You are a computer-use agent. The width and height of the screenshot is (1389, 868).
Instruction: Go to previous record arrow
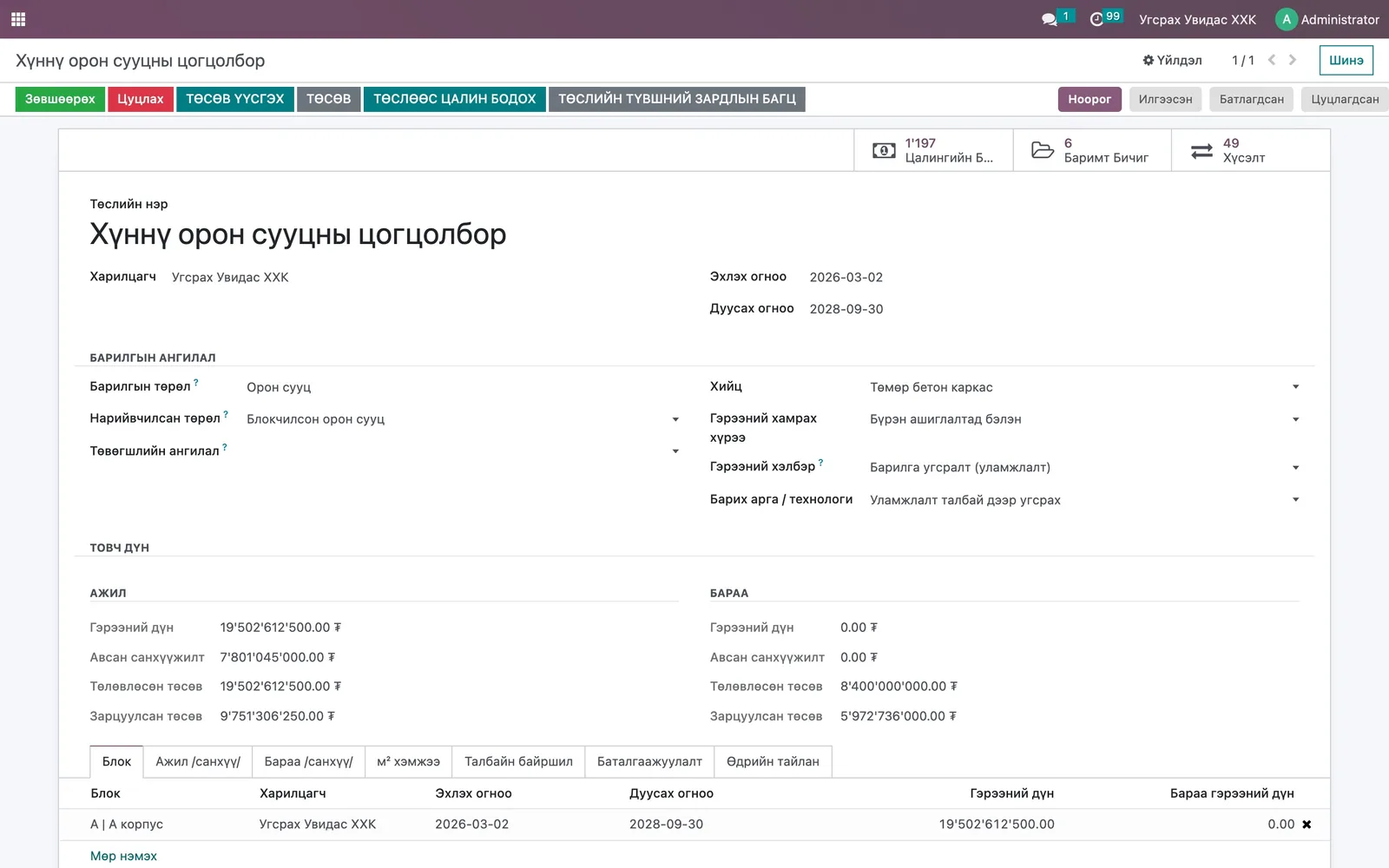click(1272, 60)
